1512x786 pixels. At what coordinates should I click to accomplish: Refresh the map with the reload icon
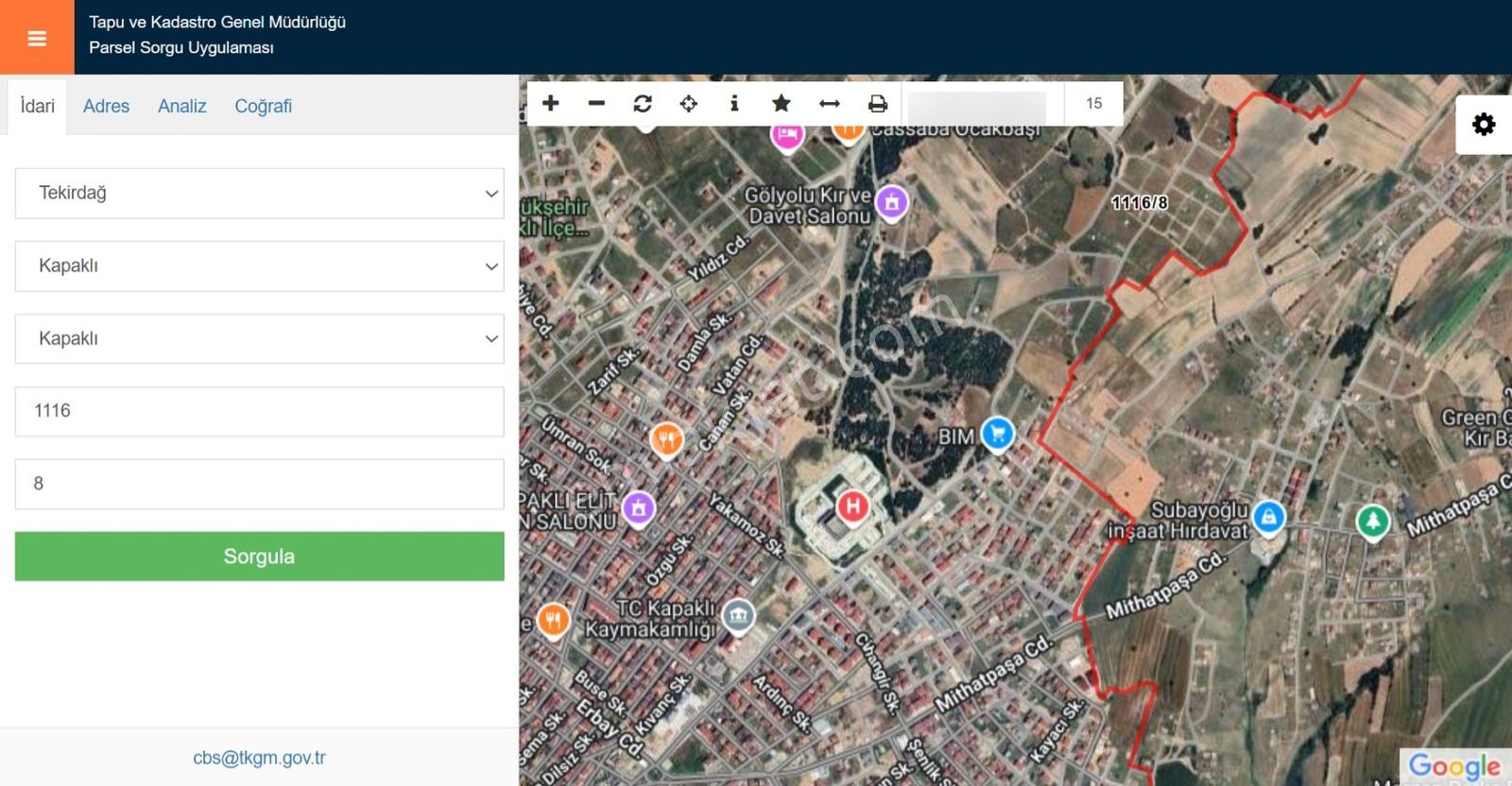643,103
